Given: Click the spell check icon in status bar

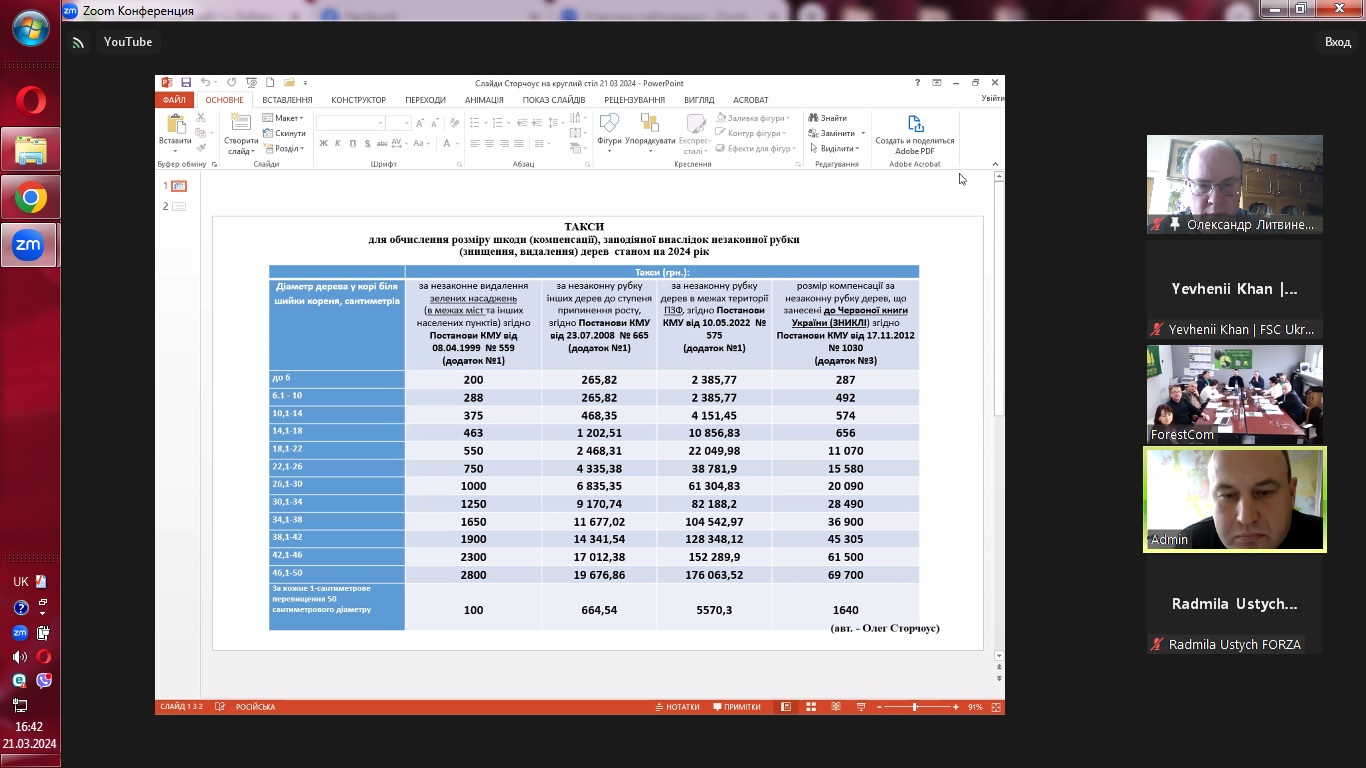Looking at the screenshot, I should pos(220,707).
